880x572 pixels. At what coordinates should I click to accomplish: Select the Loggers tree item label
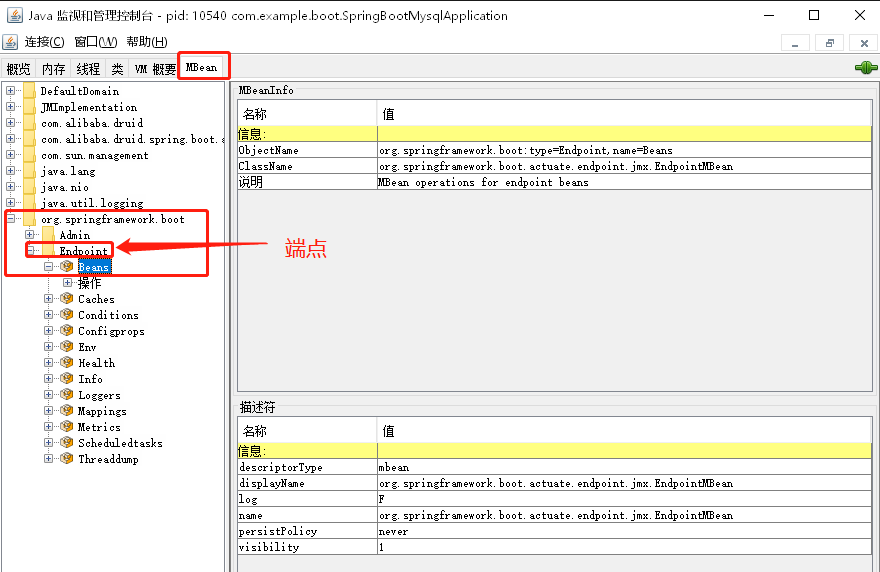point(99,395)
